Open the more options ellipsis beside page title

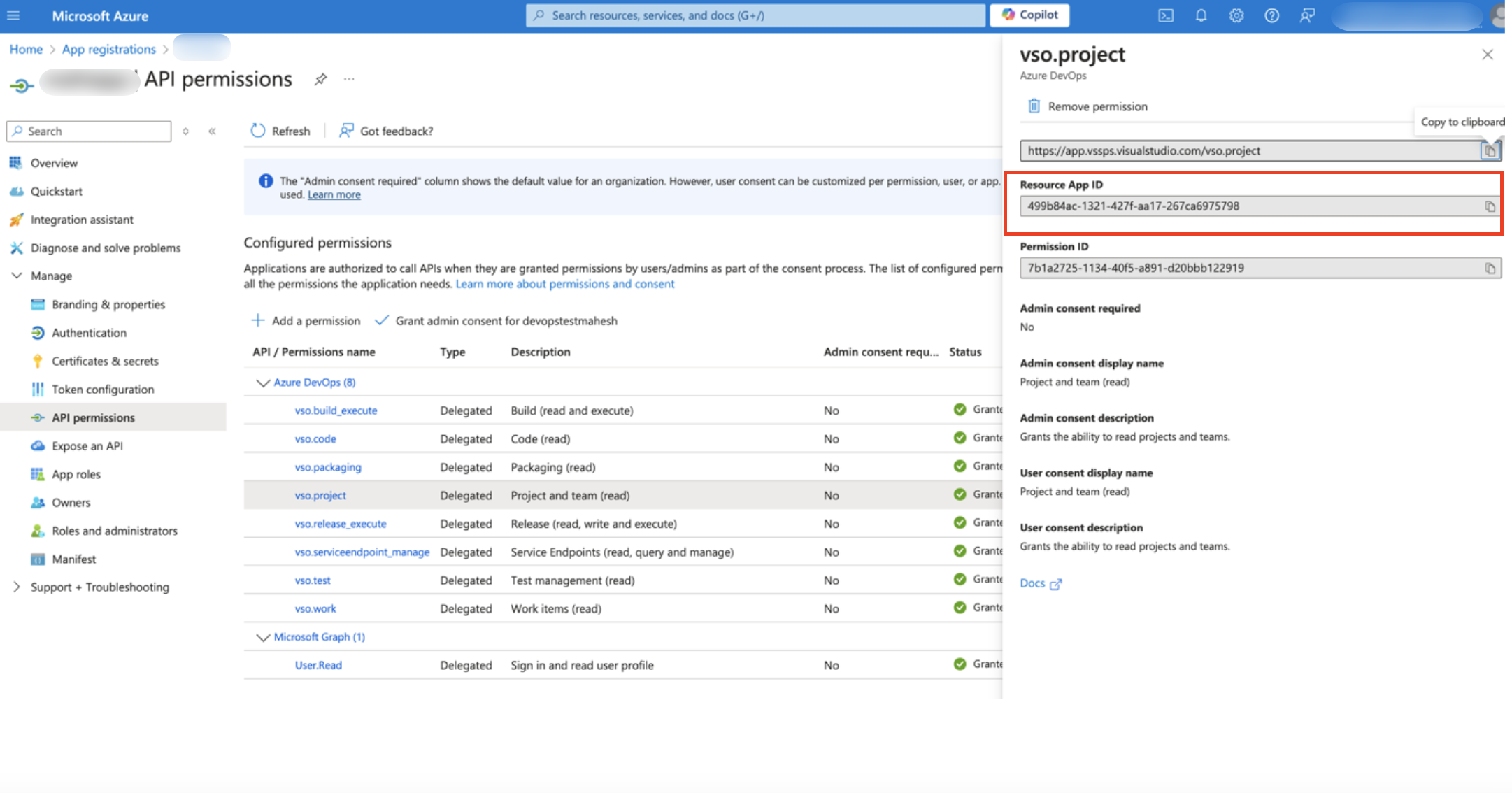point(349,79)
